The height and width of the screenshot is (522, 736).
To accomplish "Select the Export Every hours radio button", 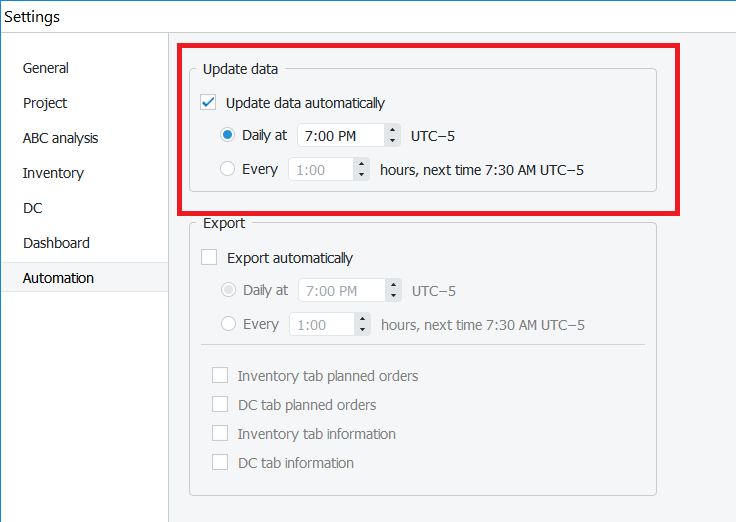I will 229,324.
